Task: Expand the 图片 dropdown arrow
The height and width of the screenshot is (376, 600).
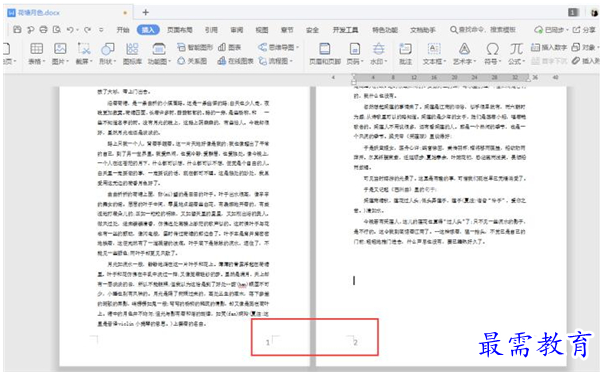Action: tap(67, 62)
